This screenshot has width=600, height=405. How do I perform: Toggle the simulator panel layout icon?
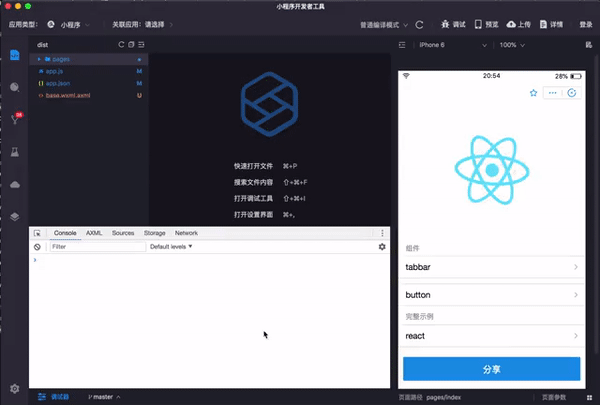tap(402, 45)
